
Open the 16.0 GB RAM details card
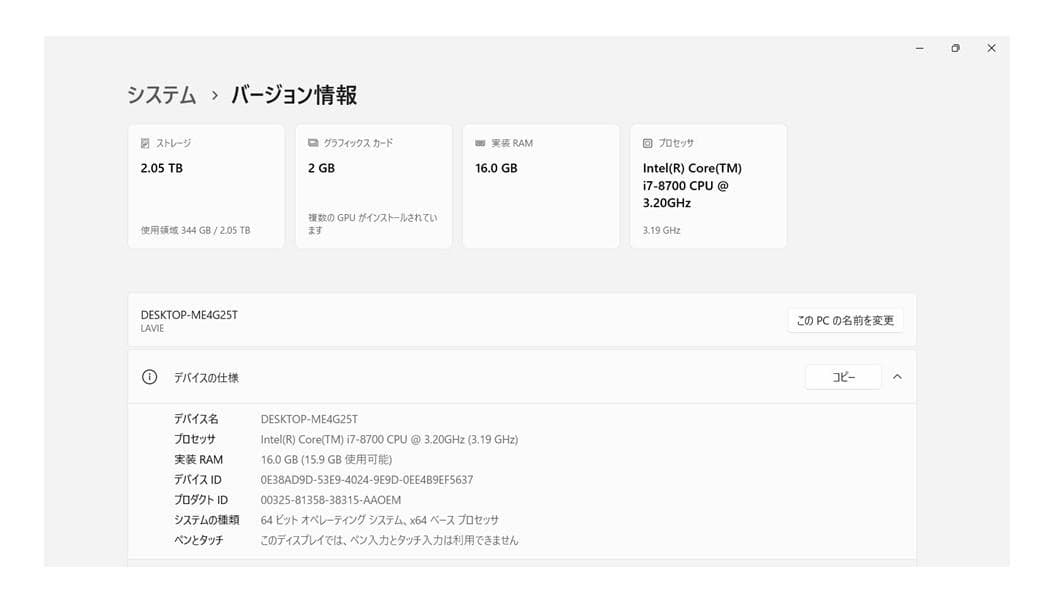pos(540,186)
